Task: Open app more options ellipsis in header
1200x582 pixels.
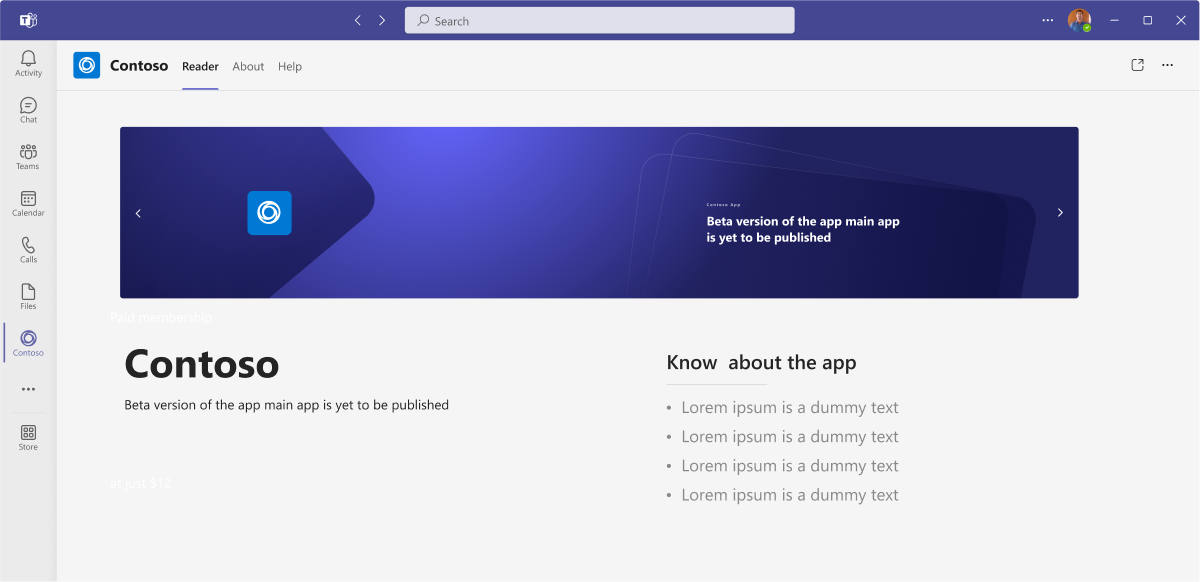Action: pos(1167,65)
